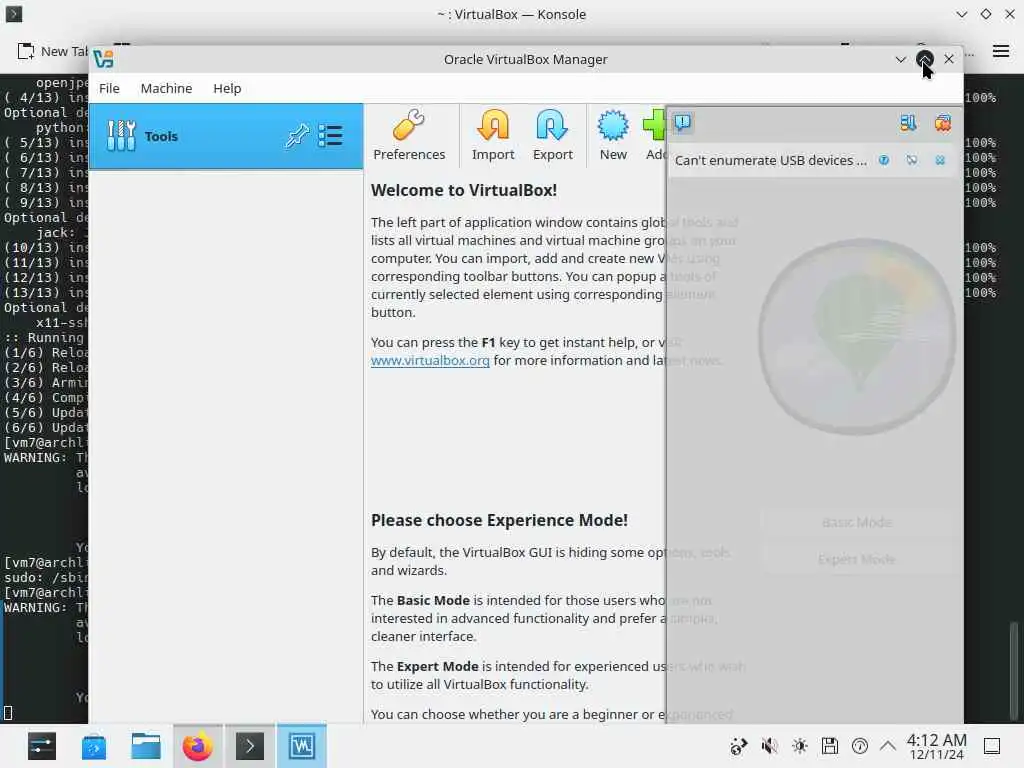
Task: Open Preferences from the VirtualBox toolbar
Action: pos(409,136)
